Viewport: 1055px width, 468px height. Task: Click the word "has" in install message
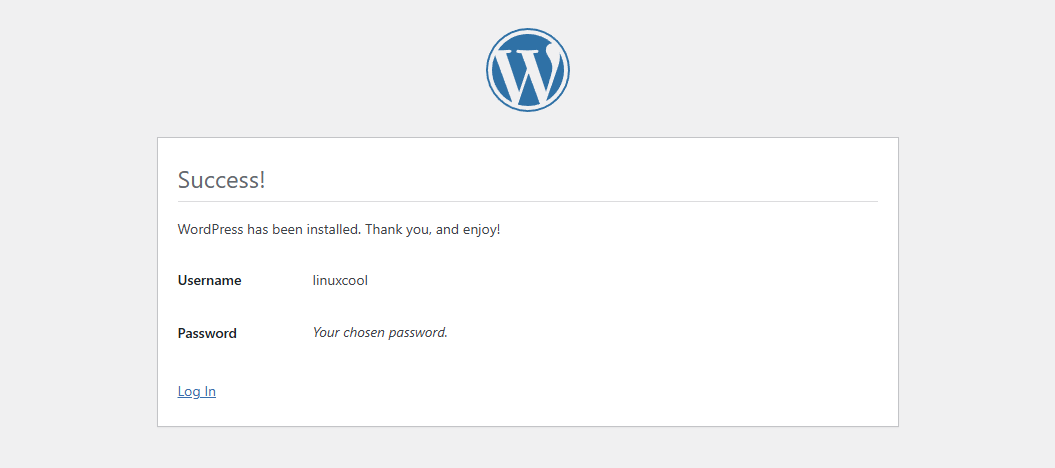tap(257, 230)
